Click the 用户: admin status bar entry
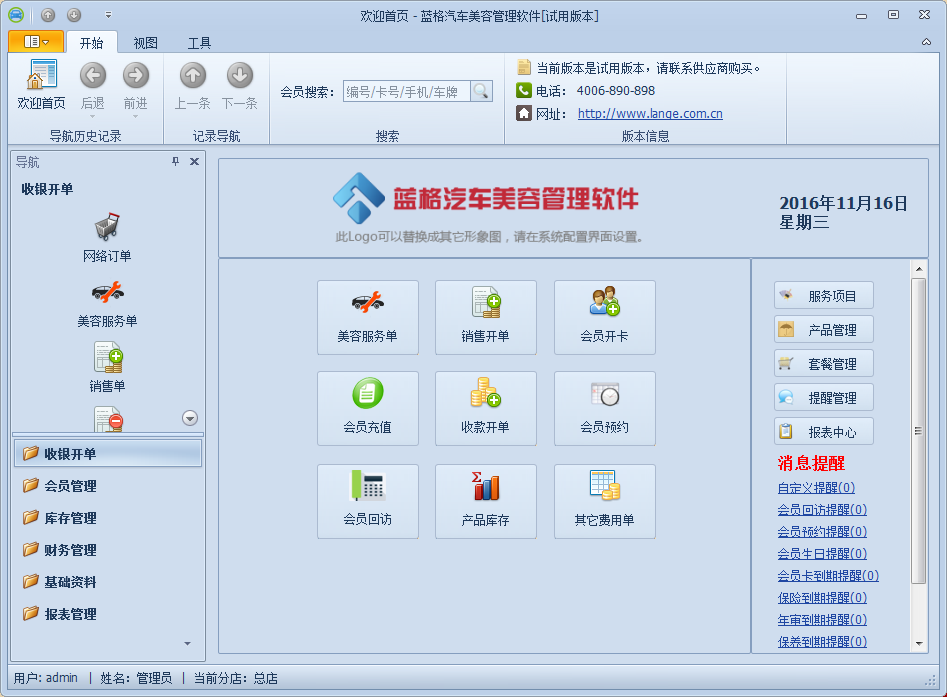The height and width of the screenshot is (697, 947). click(x=46, y=678)
